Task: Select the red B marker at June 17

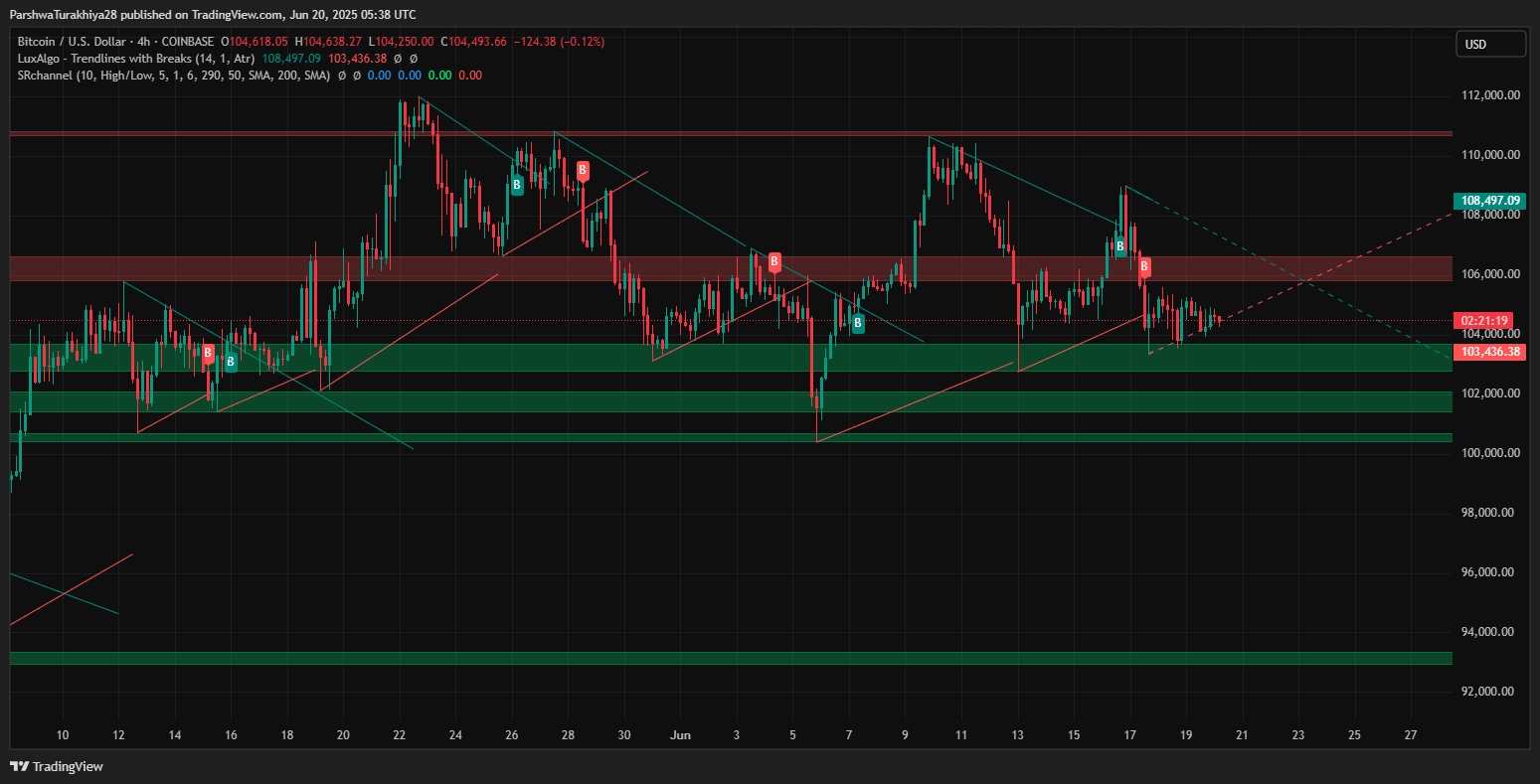Action: (1144, 266)
